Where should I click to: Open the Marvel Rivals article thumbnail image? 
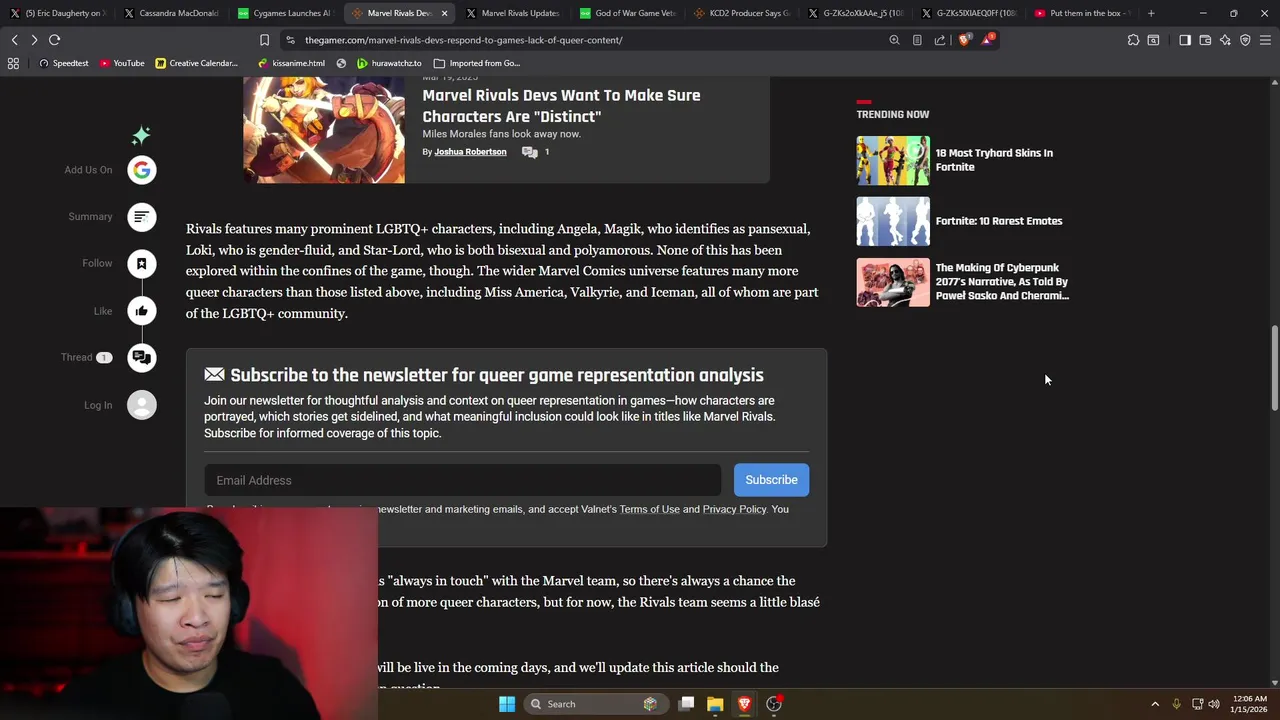(x=324, y=130)
